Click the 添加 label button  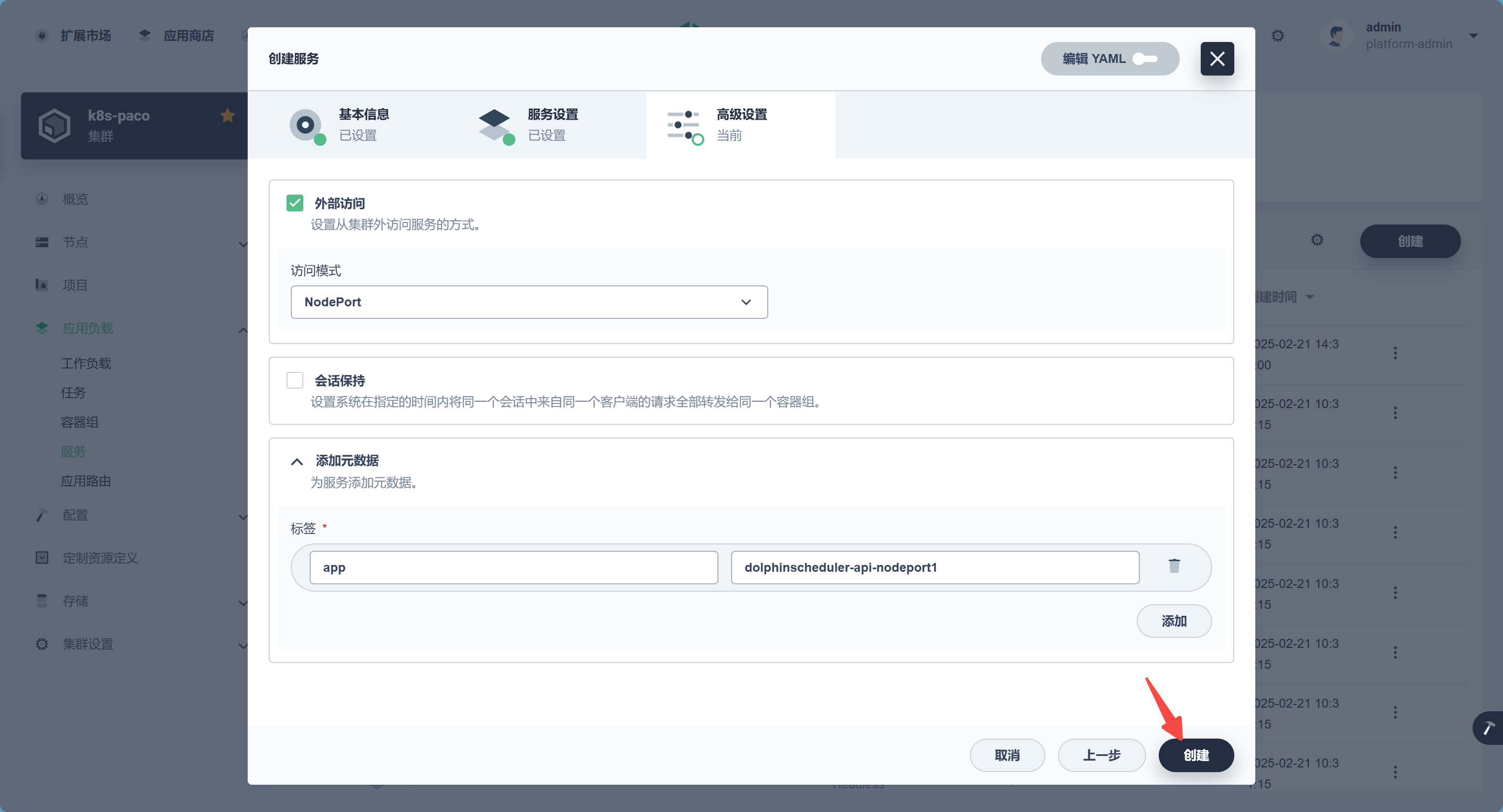[1173, 621]
